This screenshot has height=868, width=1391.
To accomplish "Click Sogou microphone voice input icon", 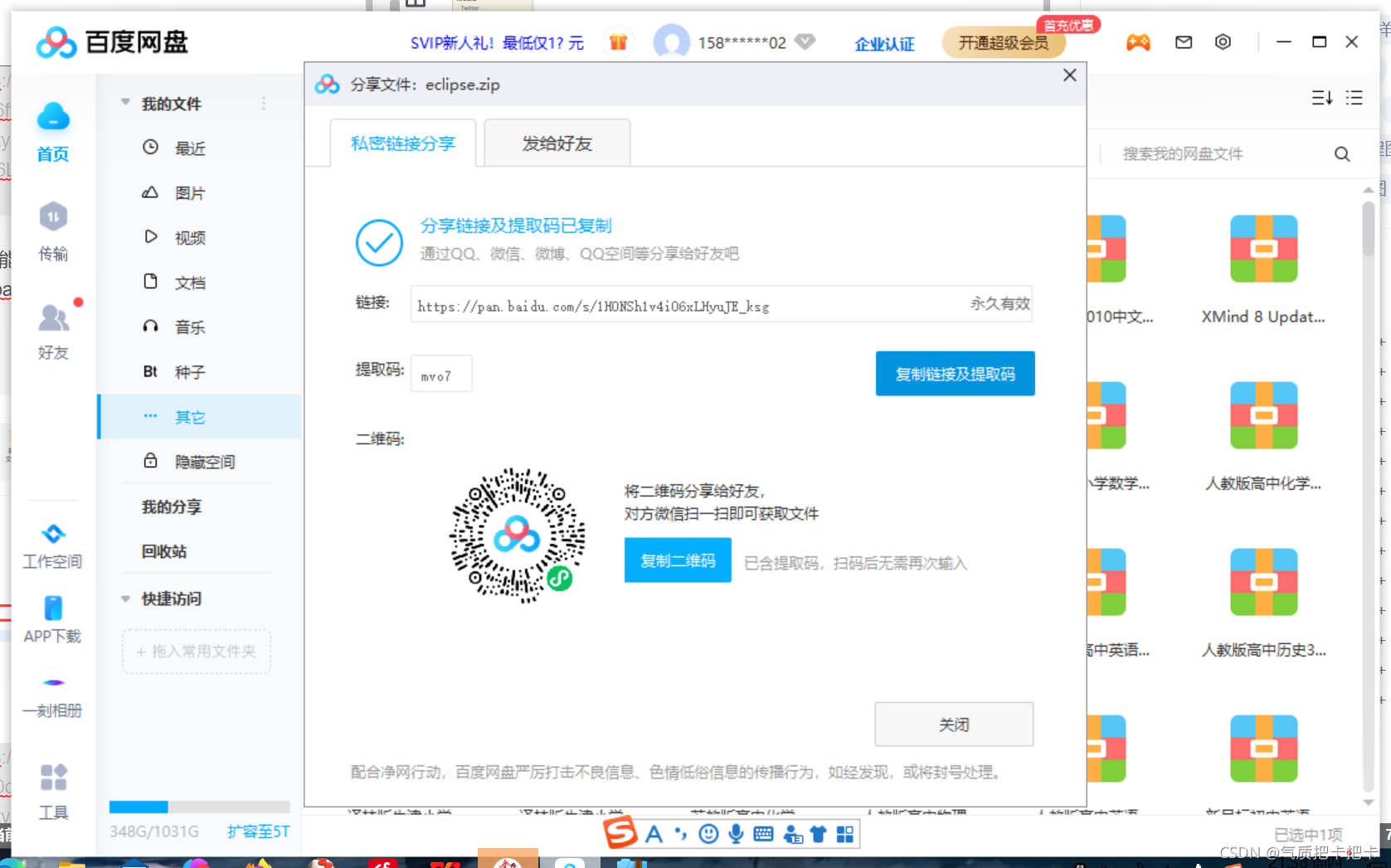I will [x=736, y=834].
